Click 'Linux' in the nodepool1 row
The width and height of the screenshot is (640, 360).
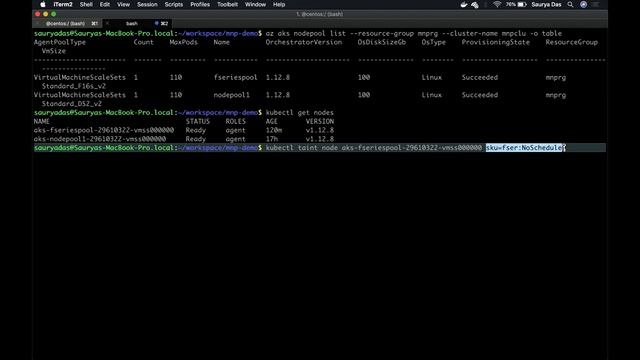pyautogui.click(x=431, y=95)
